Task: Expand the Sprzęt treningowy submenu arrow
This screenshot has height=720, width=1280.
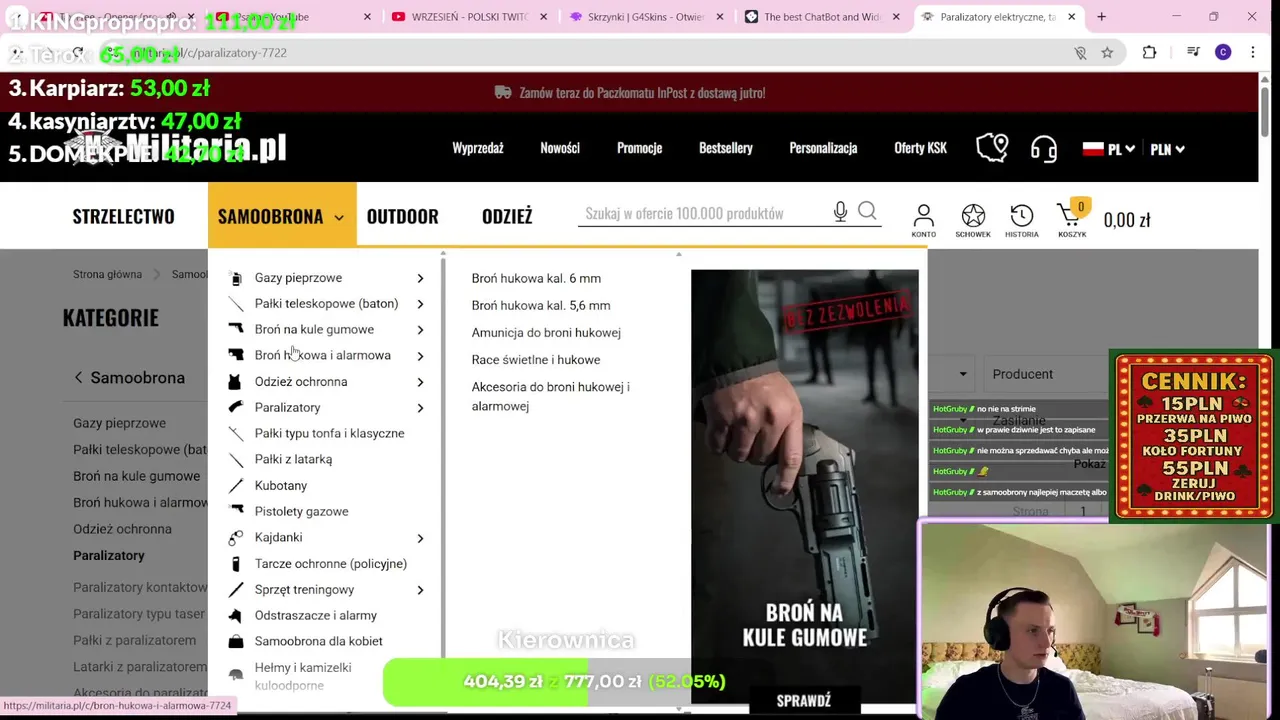Action: coord(420,590)
